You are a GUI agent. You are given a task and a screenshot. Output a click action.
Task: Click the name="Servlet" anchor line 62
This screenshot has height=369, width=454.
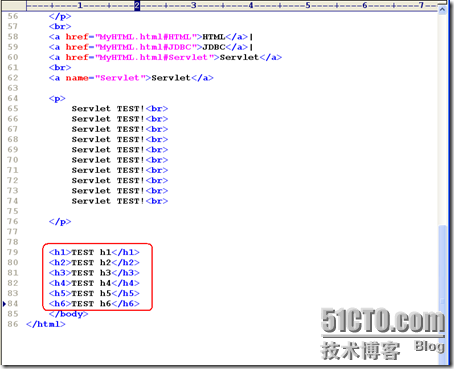point(131,78)
